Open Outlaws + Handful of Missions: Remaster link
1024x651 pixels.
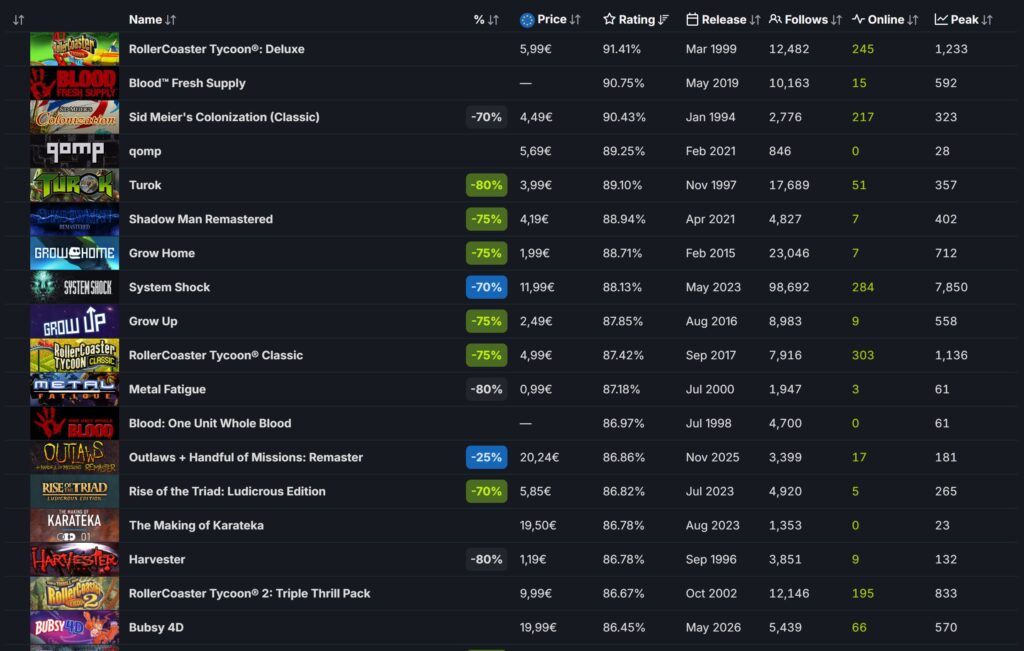pos(246,457)
